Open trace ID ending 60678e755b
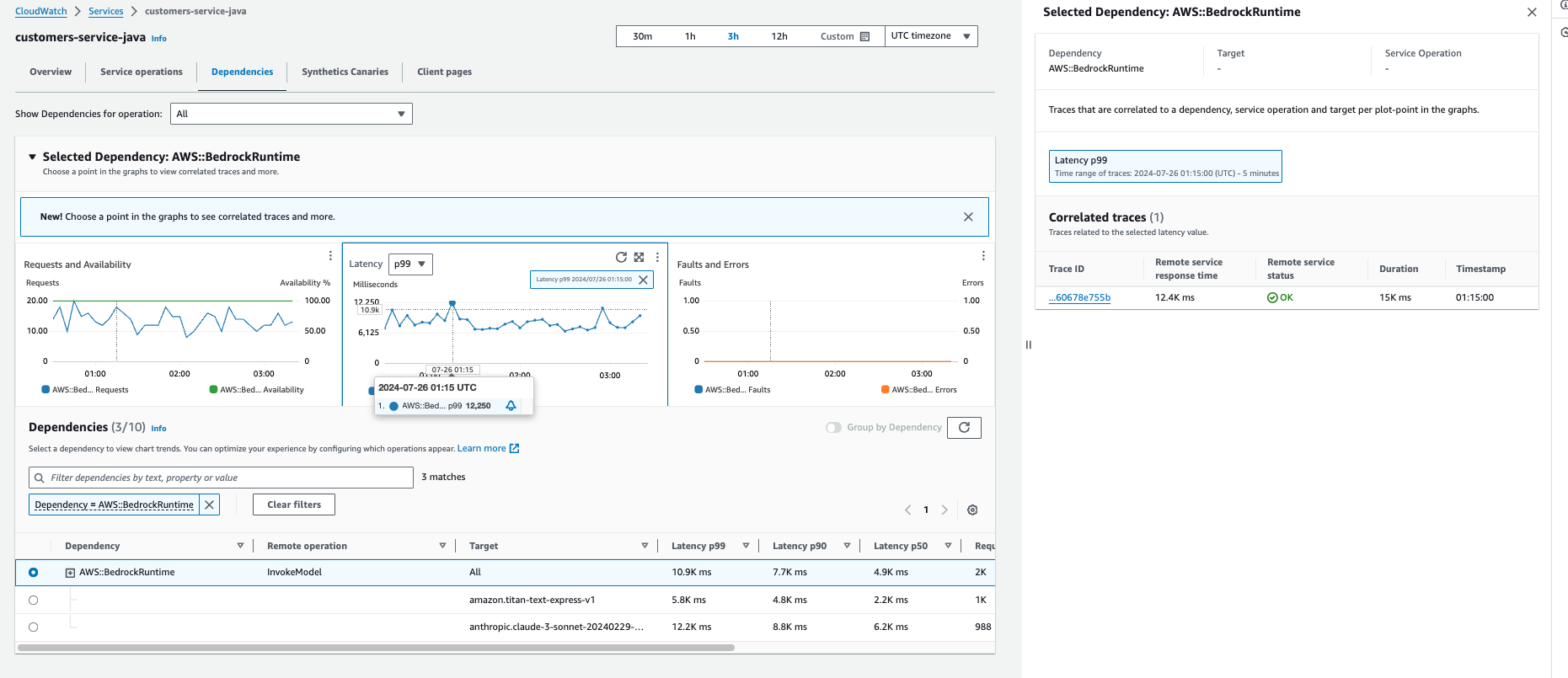Screen dimensions: 1568x678 pyautogui.click(x=1079, y=298)
